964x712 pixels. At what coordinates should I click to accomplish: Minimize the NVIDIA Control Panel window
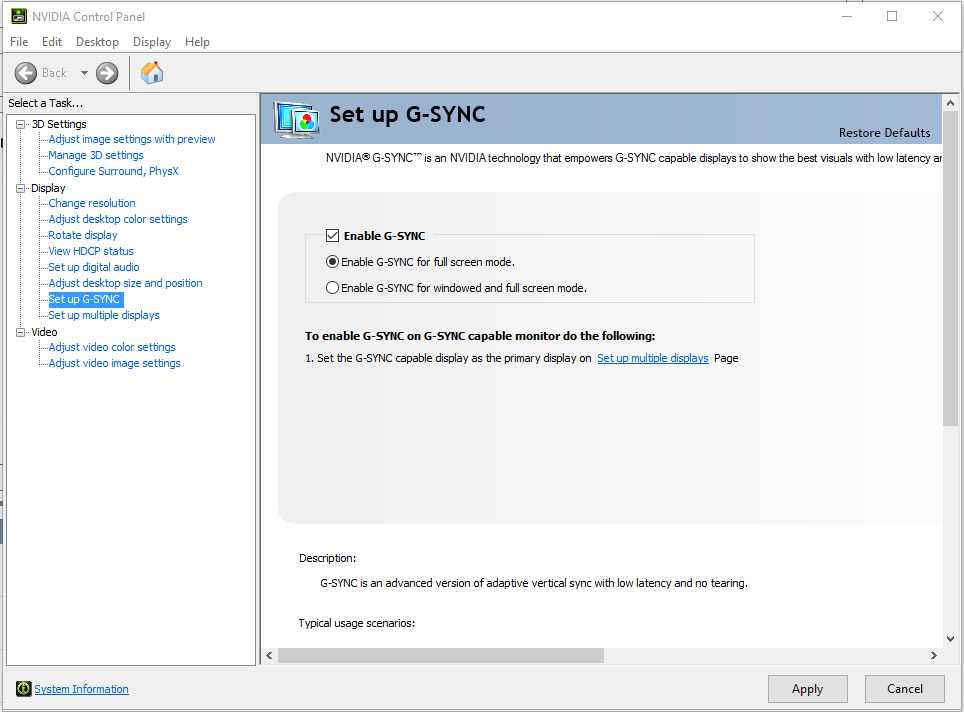click(x=847, y=17)
